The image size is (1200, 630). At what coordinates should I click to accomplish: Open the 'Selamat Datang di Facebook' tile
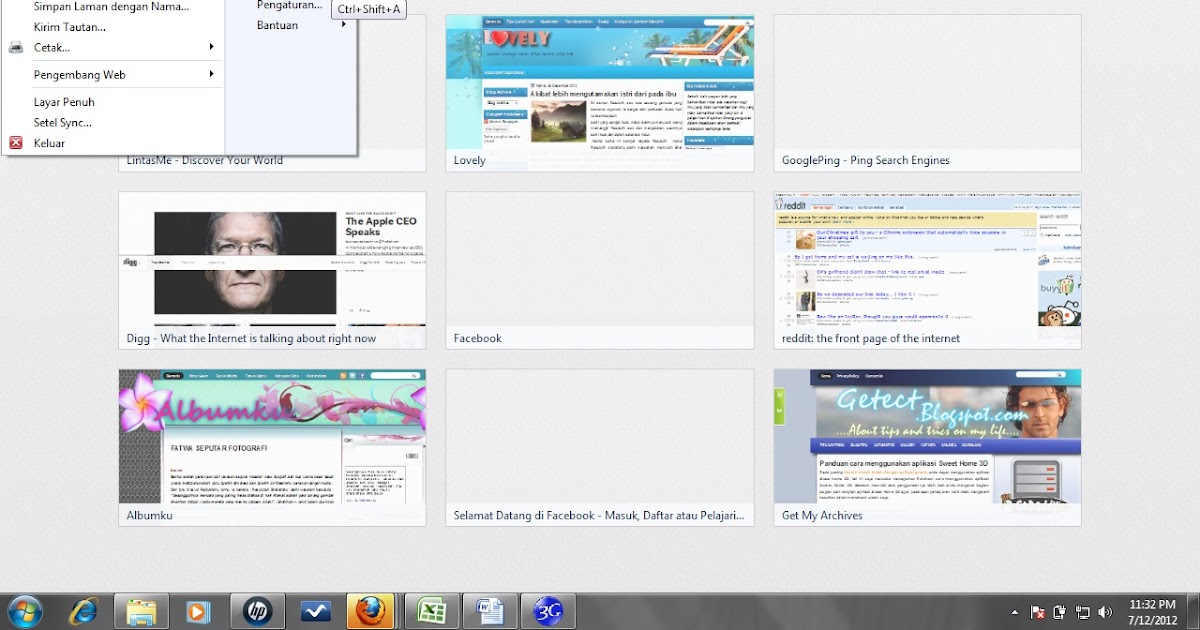(x=600, y=448)
